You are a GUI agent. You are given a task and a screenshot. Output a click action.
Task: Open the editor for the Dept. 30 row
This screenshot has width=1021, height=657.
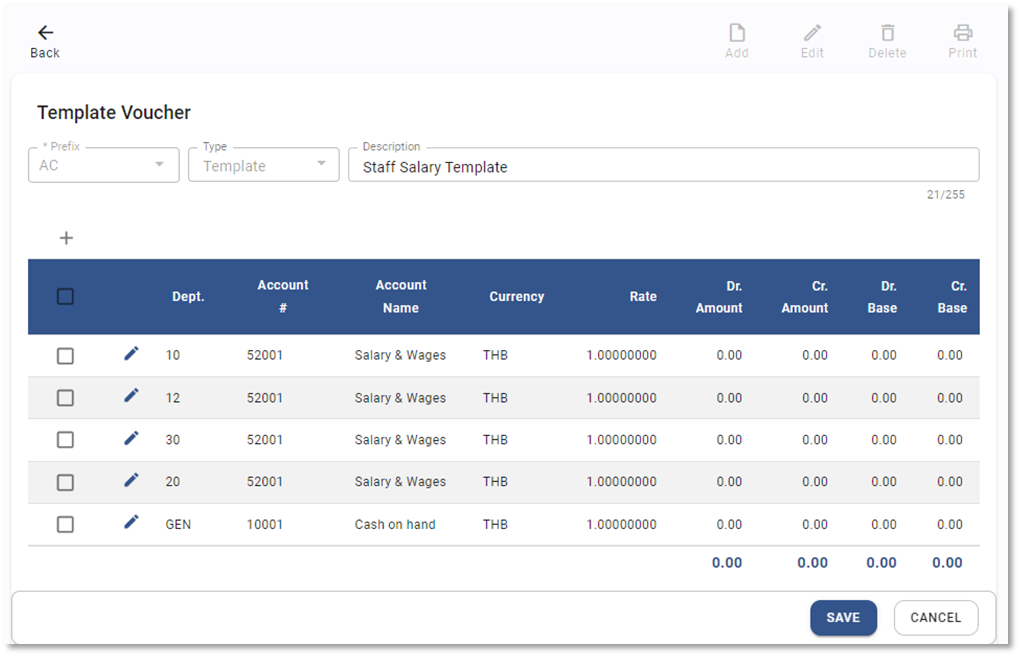131,438
